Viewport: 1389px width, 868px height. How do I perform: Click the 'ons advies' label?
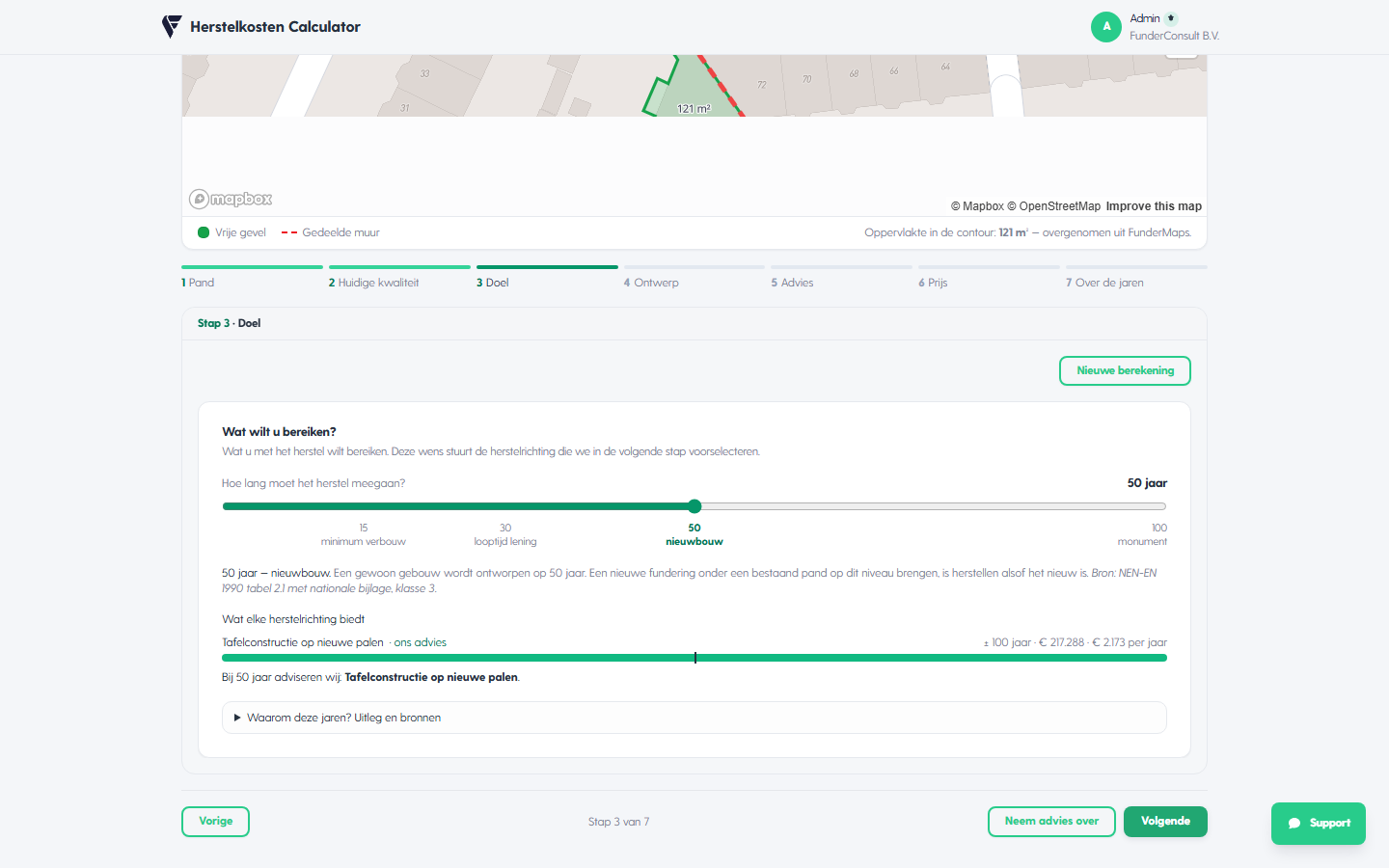[420, 642]
